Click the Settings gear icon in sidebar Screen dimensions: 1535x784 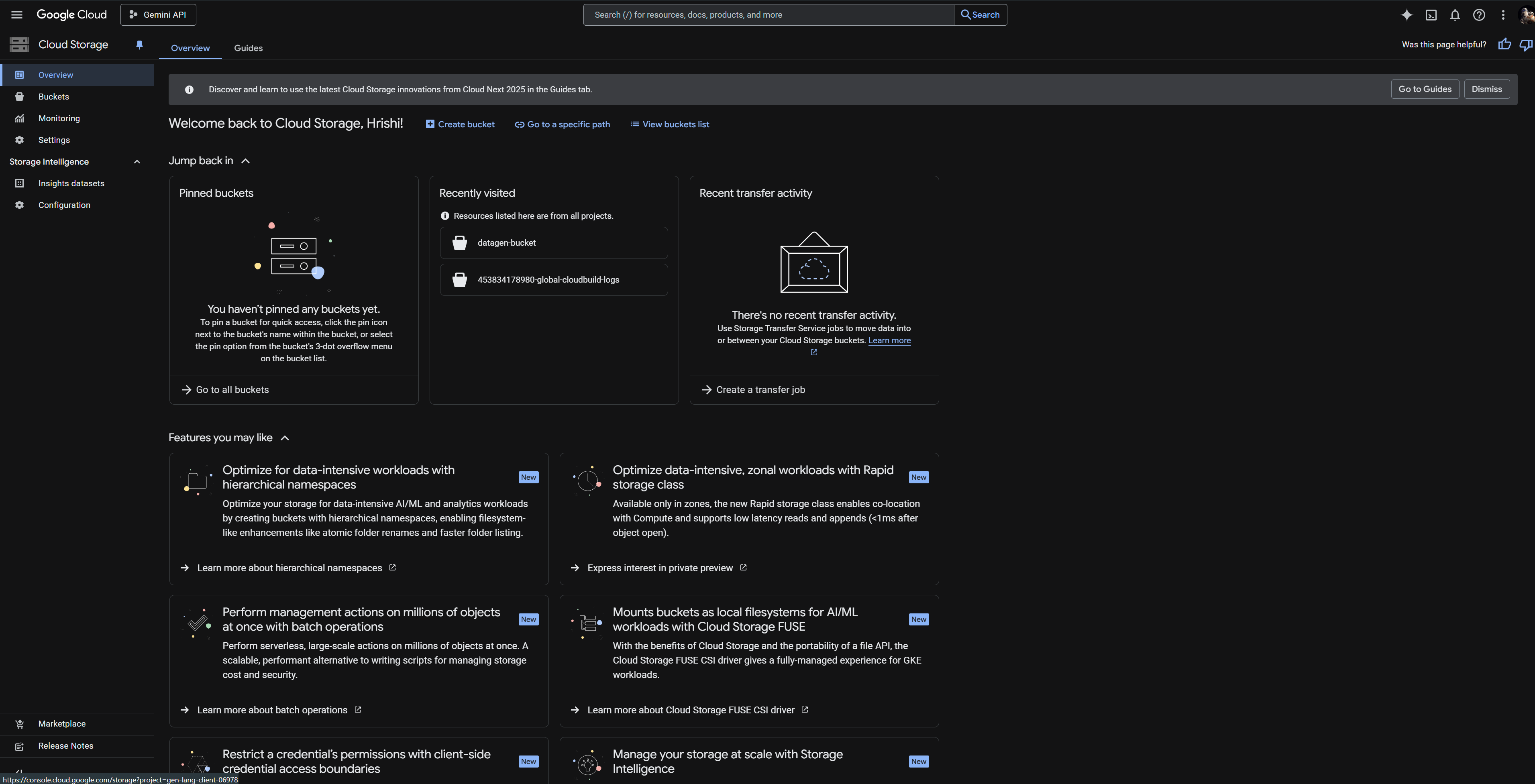point(20,140)
